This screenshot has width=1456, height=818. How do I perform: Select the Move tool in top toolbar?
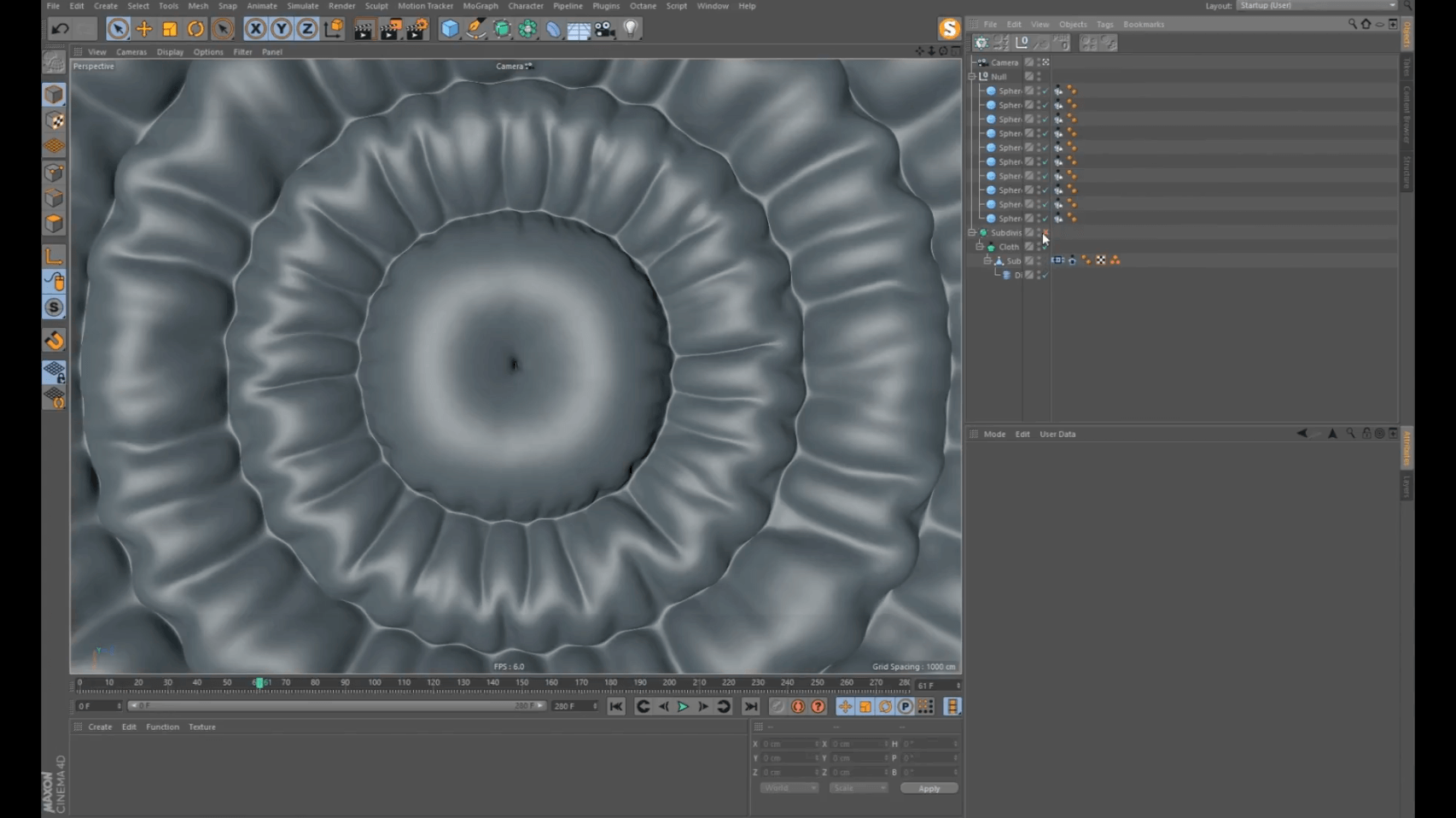coord(144,29)
